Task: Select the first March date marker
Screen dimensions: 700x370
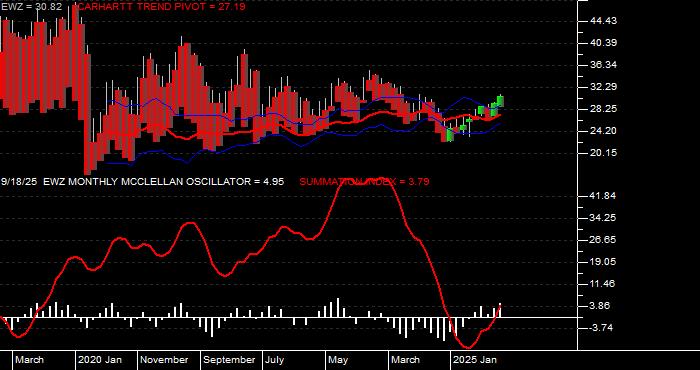Action: [29, 360]
